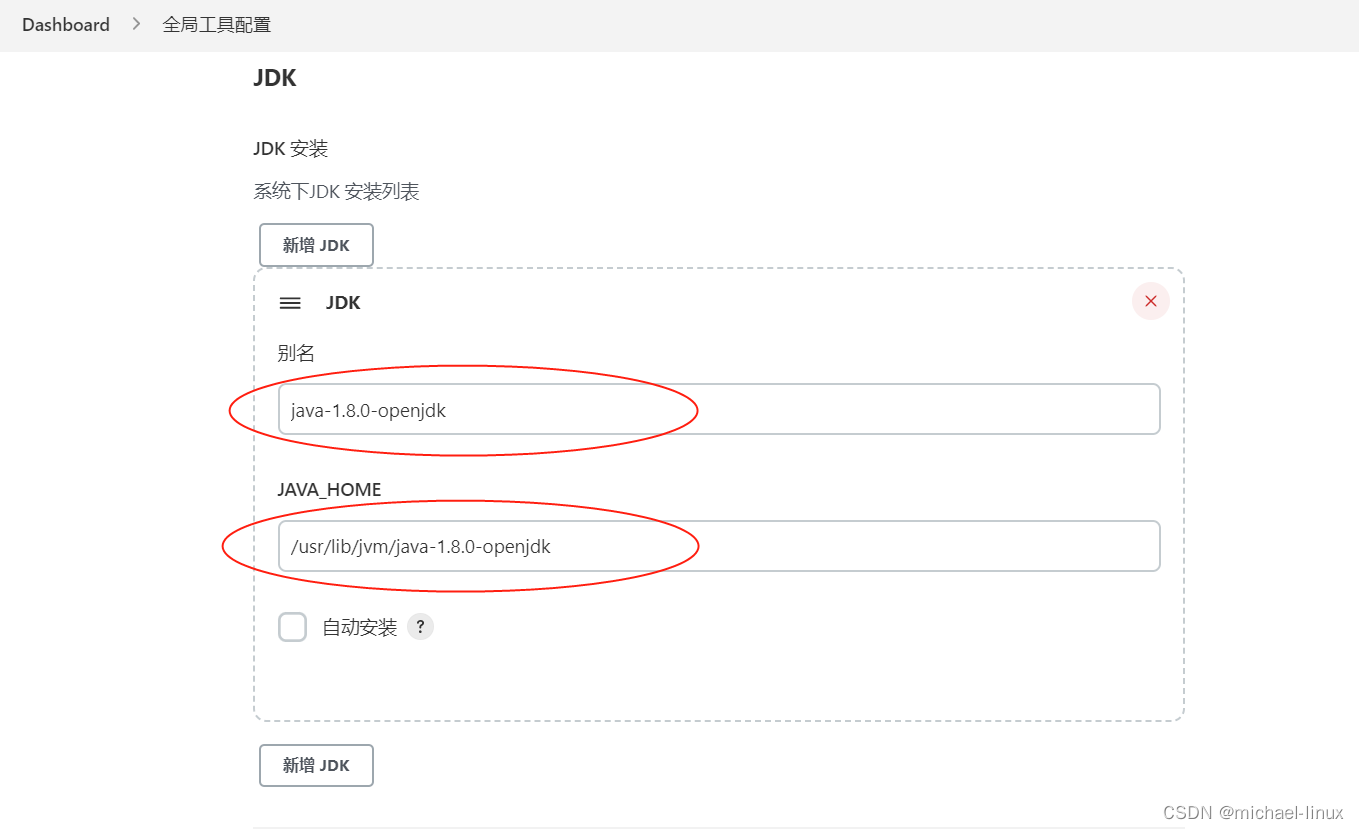Image resolution: width=1359 pixels, height=829 pixels.
Task: Click the JDK section heading
Action: (x=275, y=78)
